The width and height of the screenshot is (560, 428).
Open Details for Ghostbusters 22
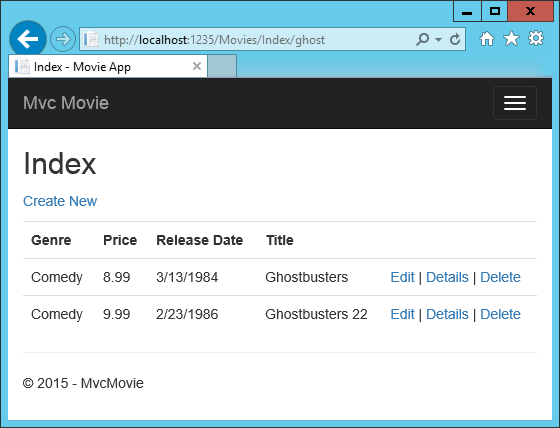point(447,314)
